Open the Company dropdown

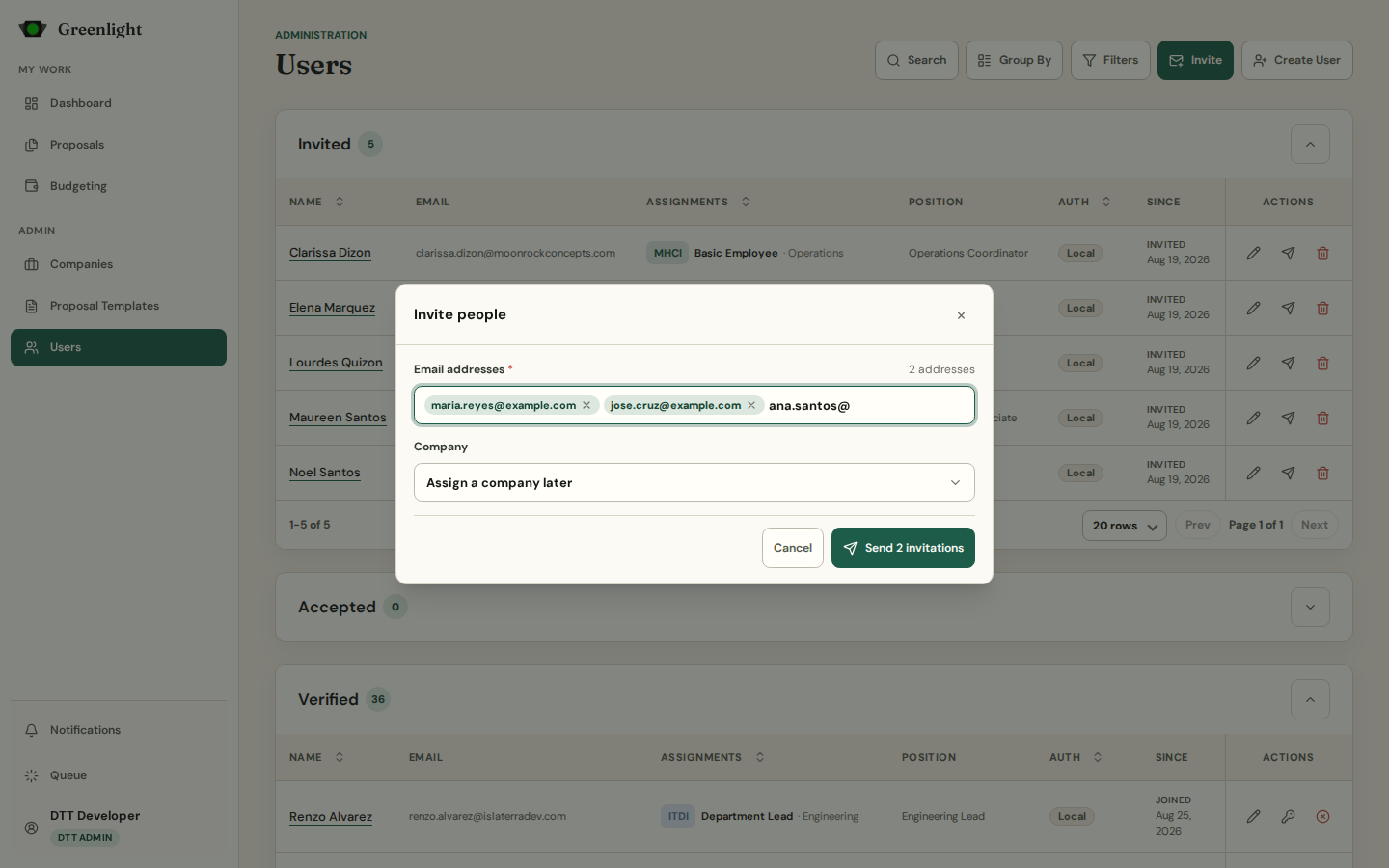coord(694,482)
